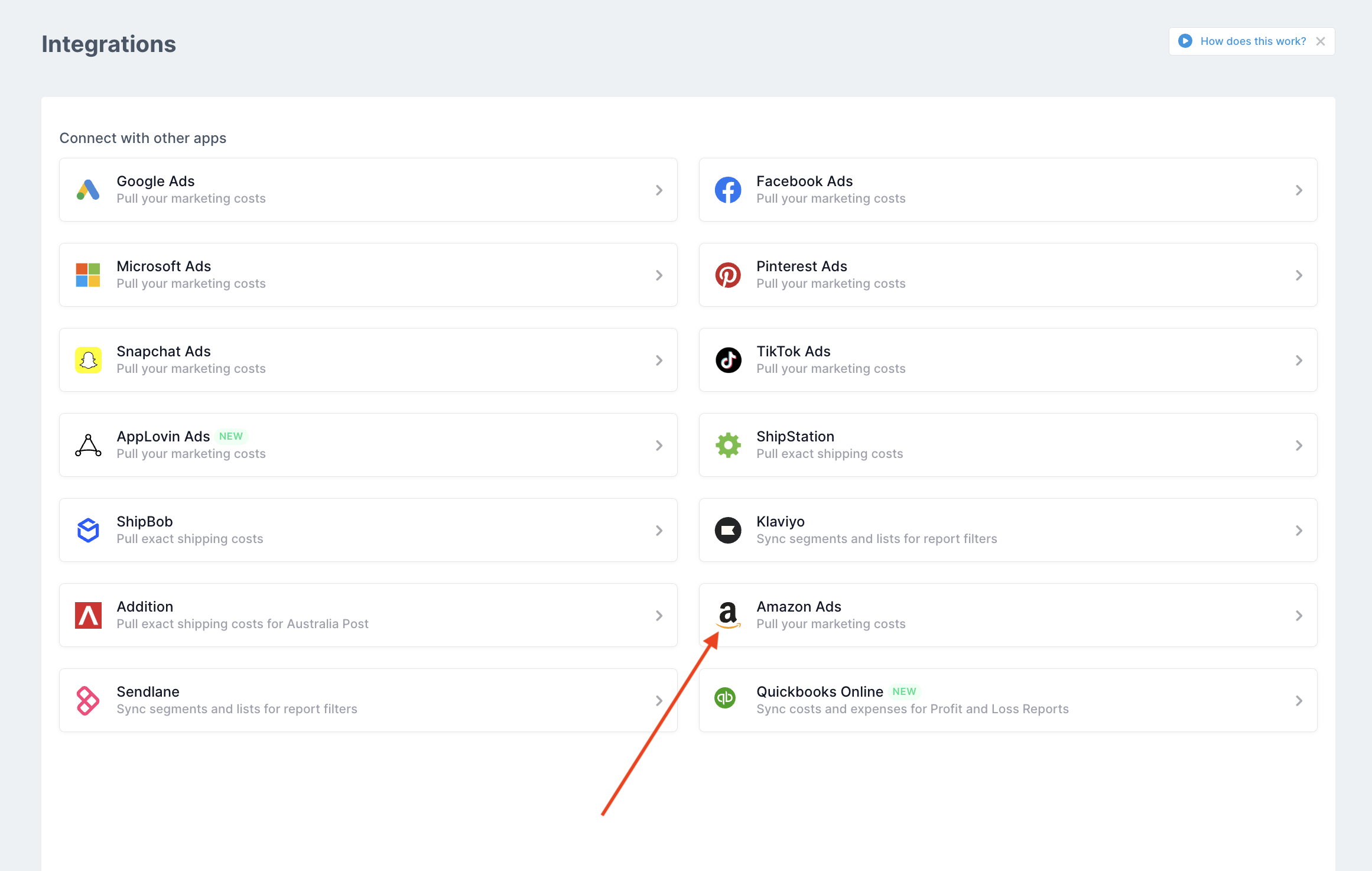Viewport: 1372px width, 871px height.
Task: Dismiss the How does this work banner
Action: (1321, 41)
